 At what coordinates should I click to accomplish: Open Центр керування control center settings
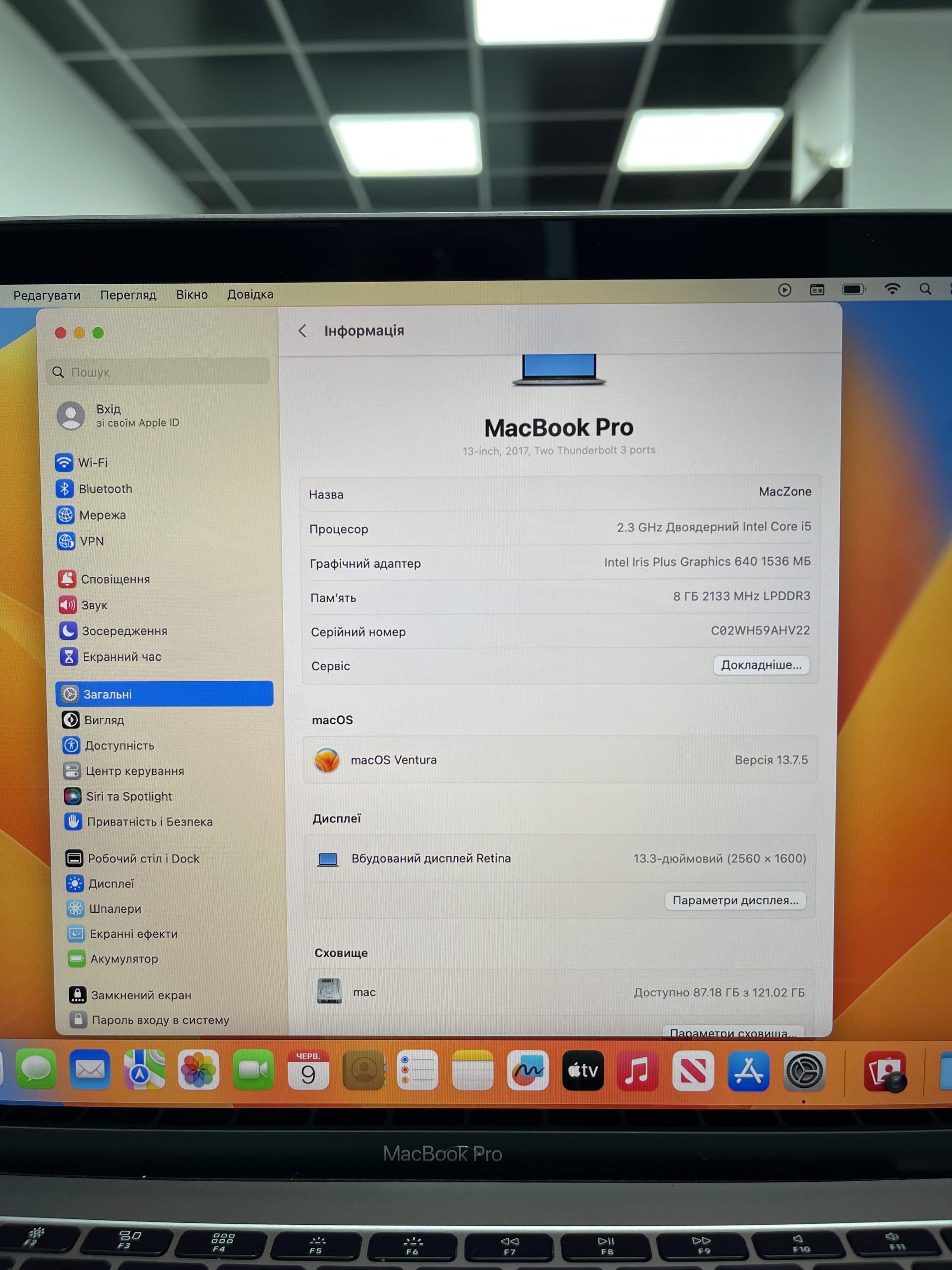(x=124, y=770)
